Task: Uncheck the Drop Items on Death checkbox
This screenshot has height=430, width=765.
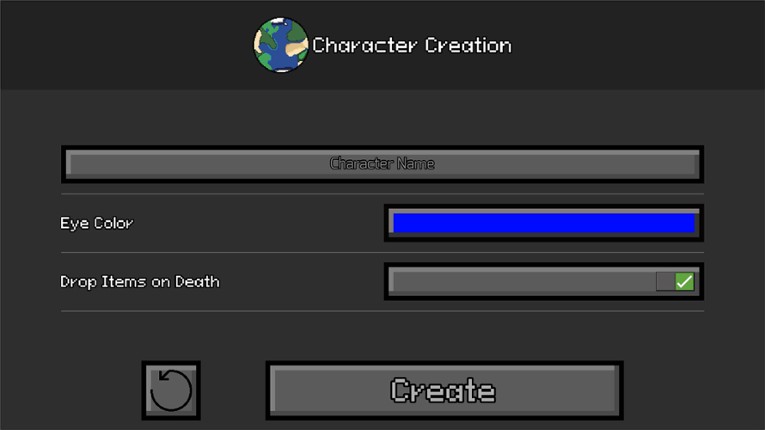Action: [684, 282]
